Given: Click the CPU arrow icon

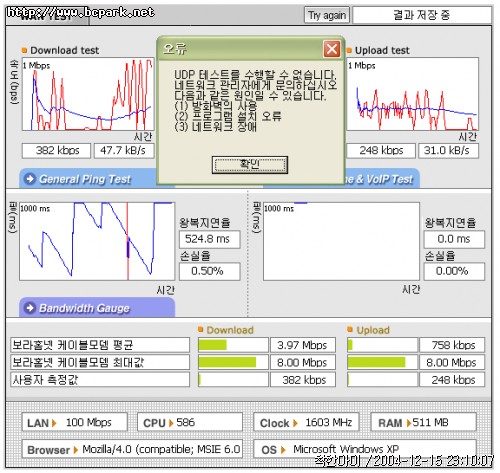Looking at the screenshot, I should [171, 423].
